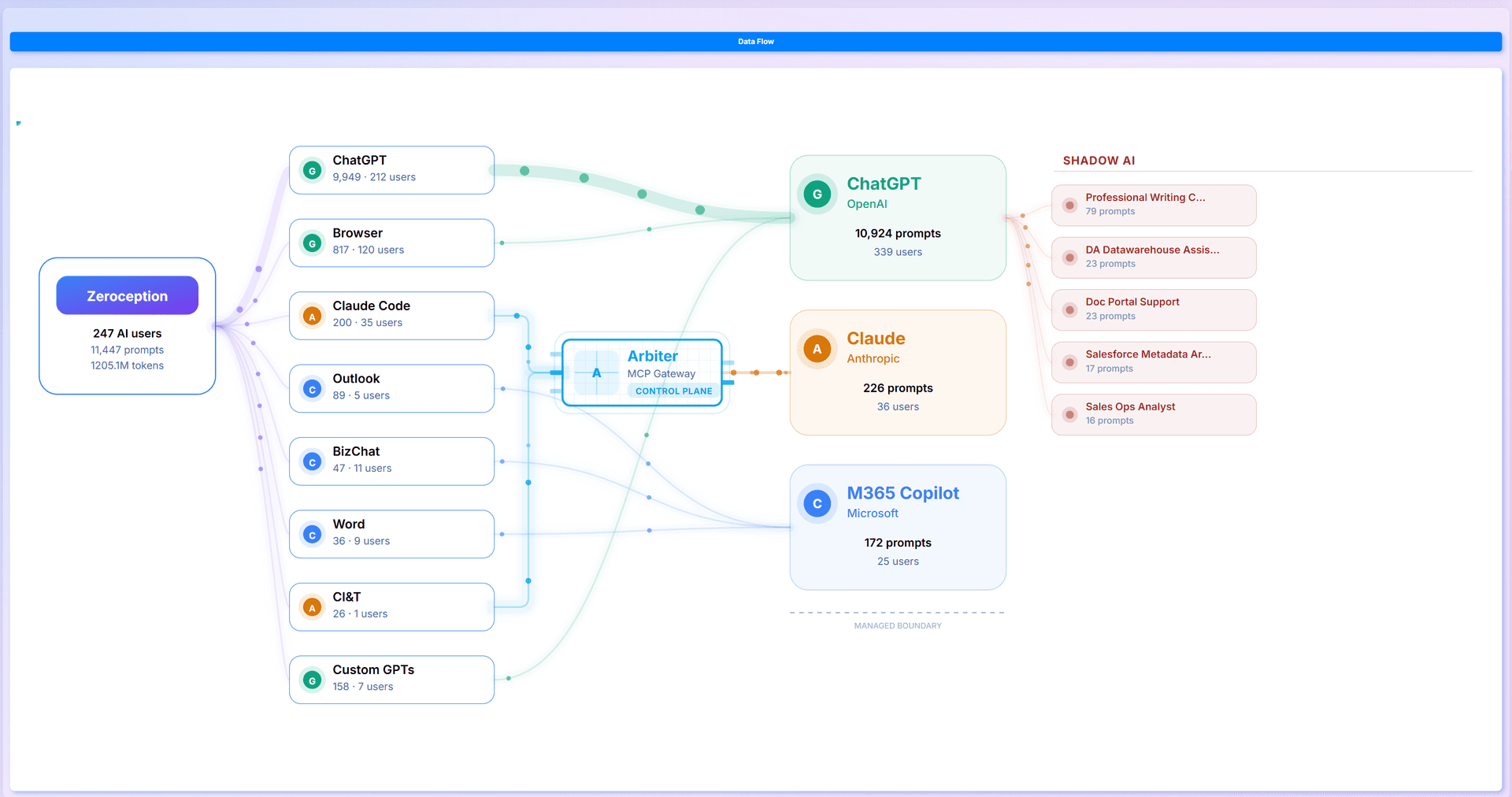Viewport: 1512px width, 797px height.
Task: Click the Word node blue C icon
Action: [312, 535]
